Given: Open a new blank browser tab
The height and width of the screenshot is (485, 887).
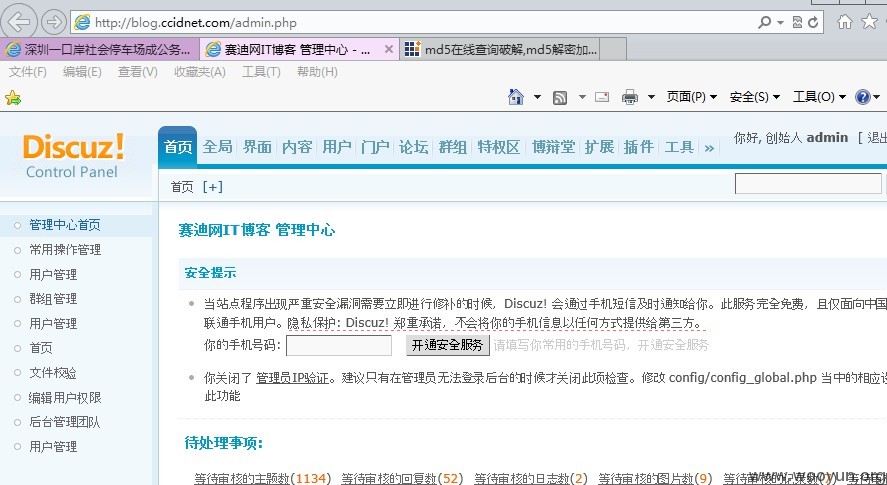Looking at the screenshot, I should (613, 50).
